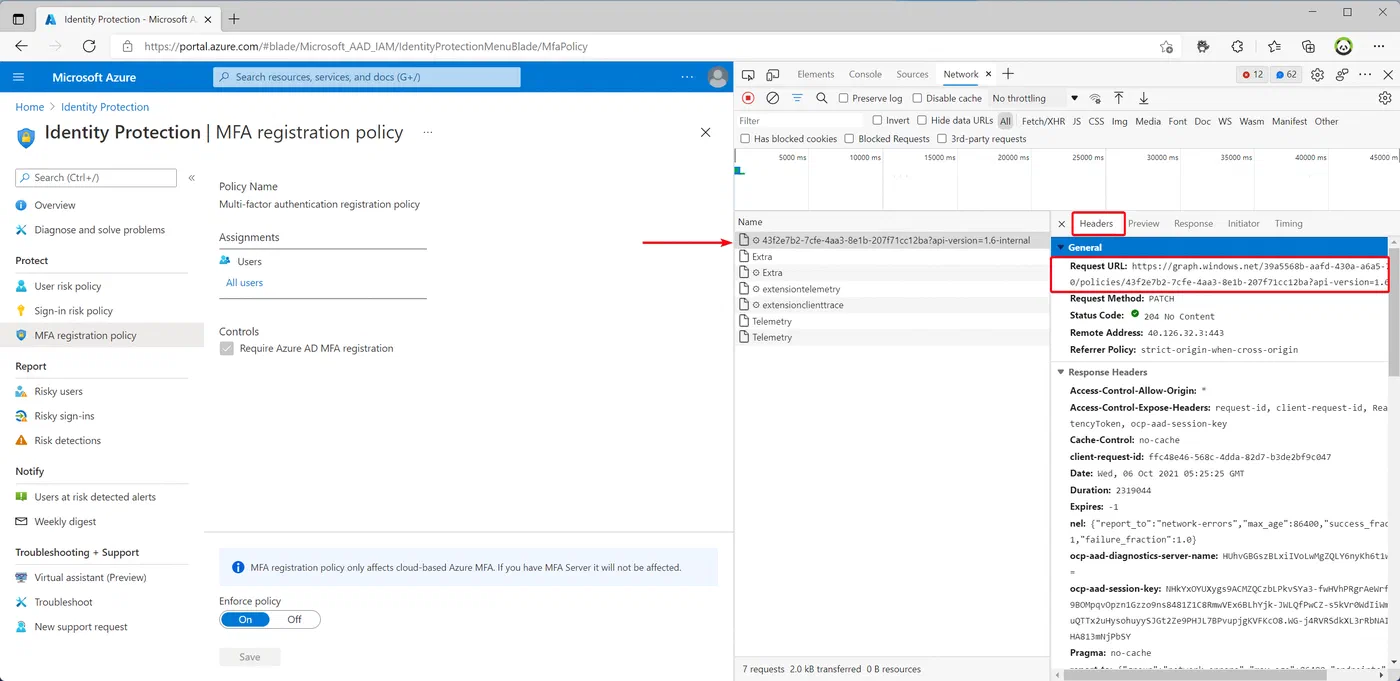Open network conditions wifi icon
1400x681 pixels.
tap(1095, 98)
